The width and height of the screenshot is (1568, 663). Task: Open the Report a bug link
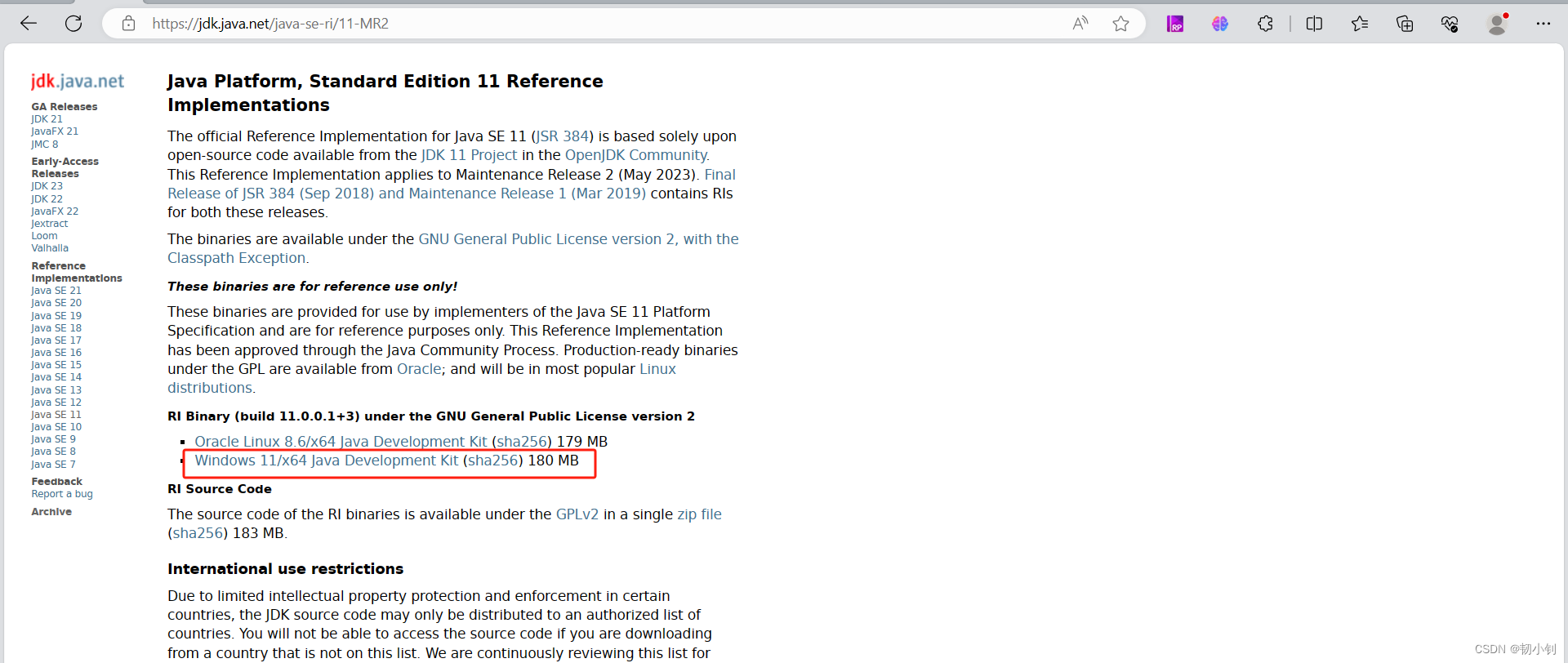[62, 494]
